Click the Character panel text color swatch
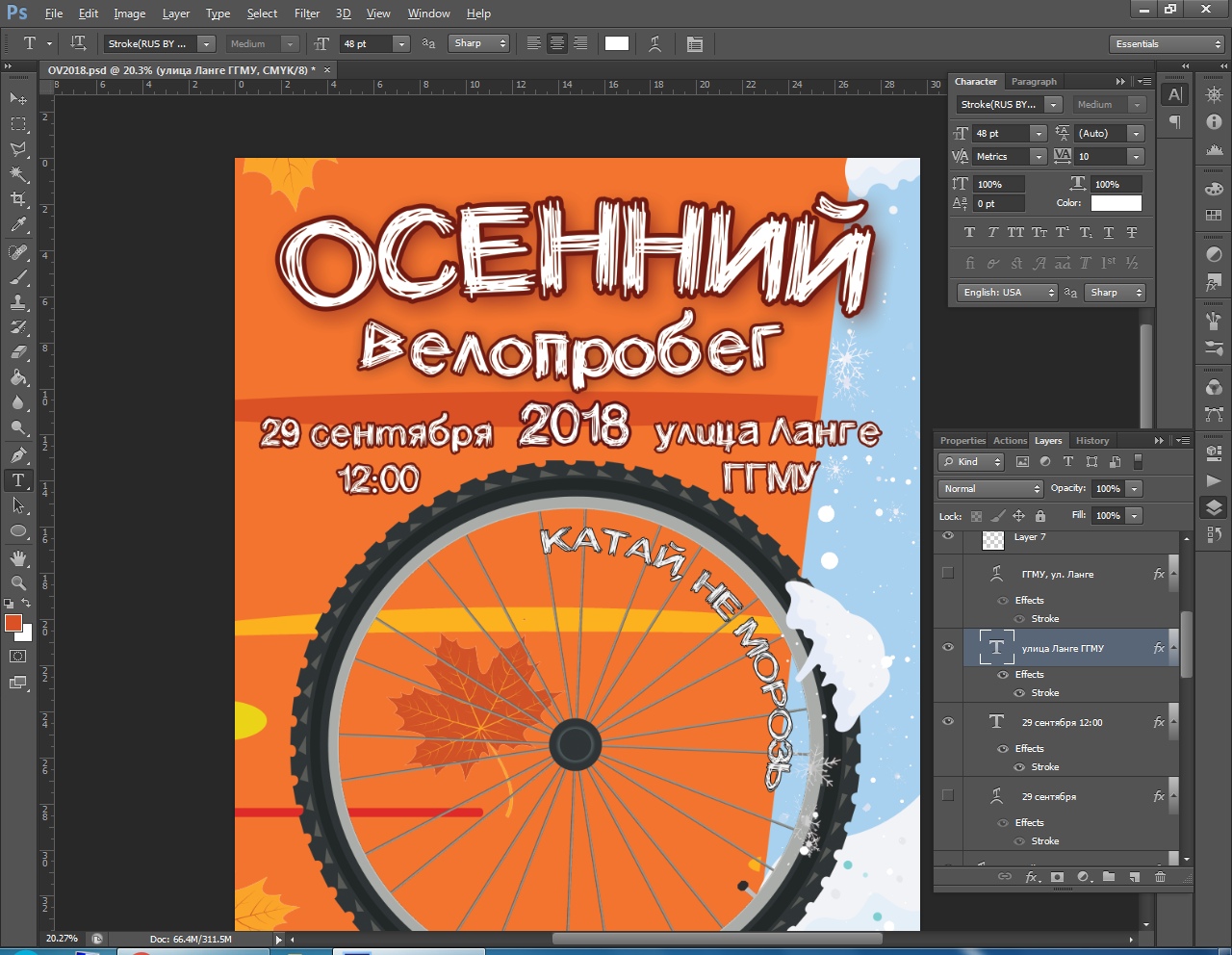The image size is (1232, 955). pyautogui.click(x=1116, y=203)
